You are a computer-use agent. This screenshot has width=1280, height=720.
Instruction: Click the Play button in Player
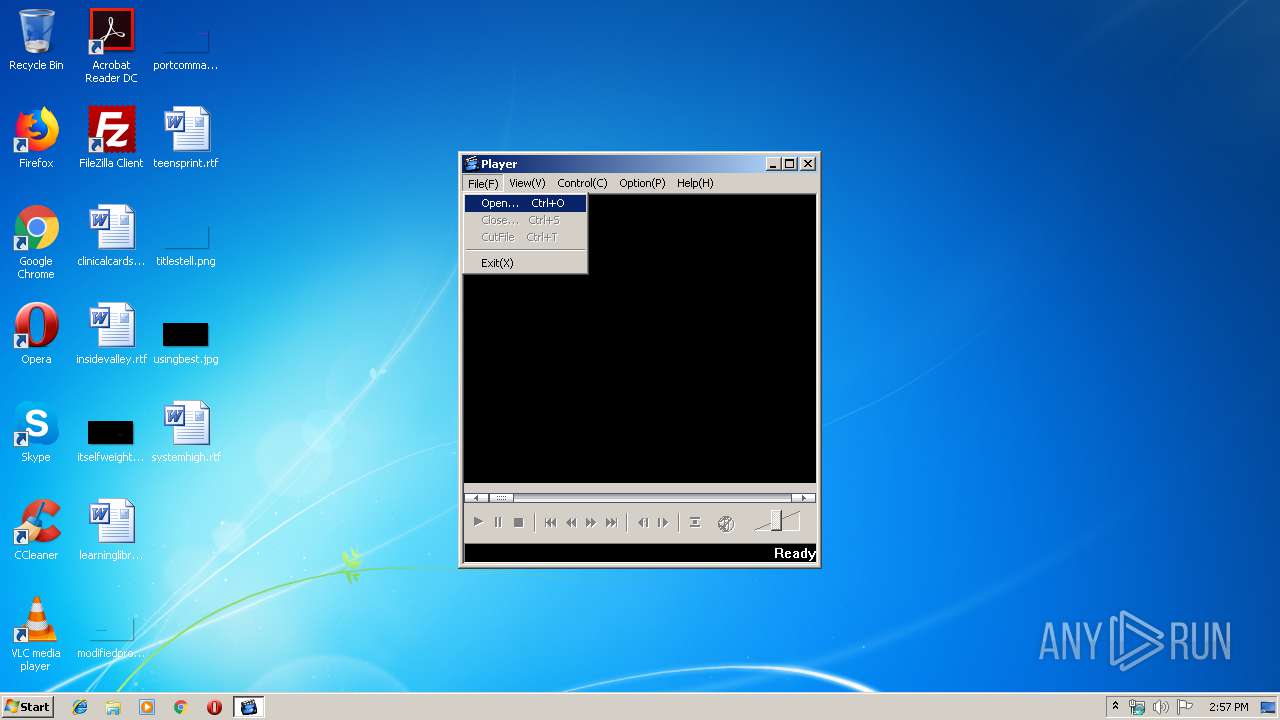478,522
